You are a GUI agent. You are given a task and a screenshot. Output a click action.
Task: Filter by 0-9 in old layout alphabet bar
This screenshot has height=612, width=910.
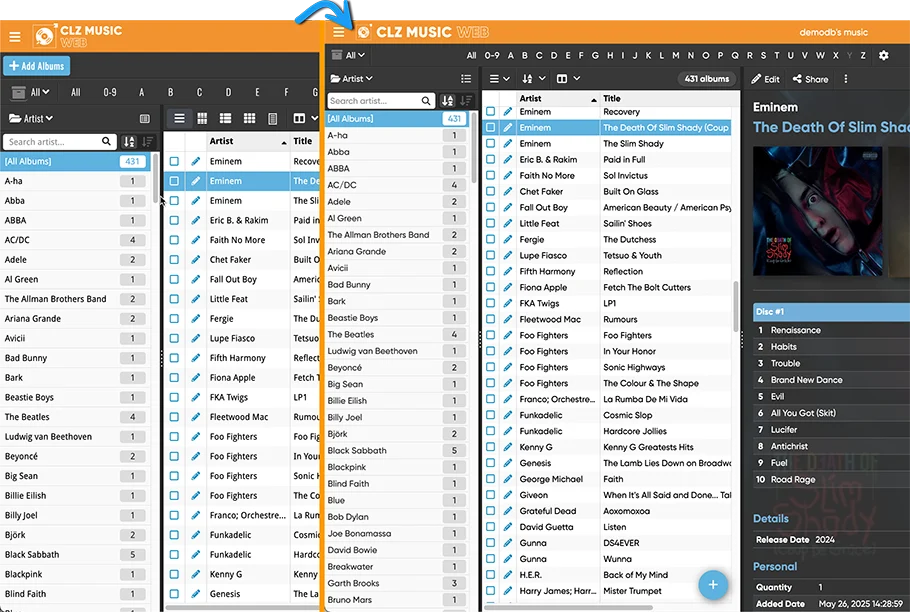(x=110, y=92)
